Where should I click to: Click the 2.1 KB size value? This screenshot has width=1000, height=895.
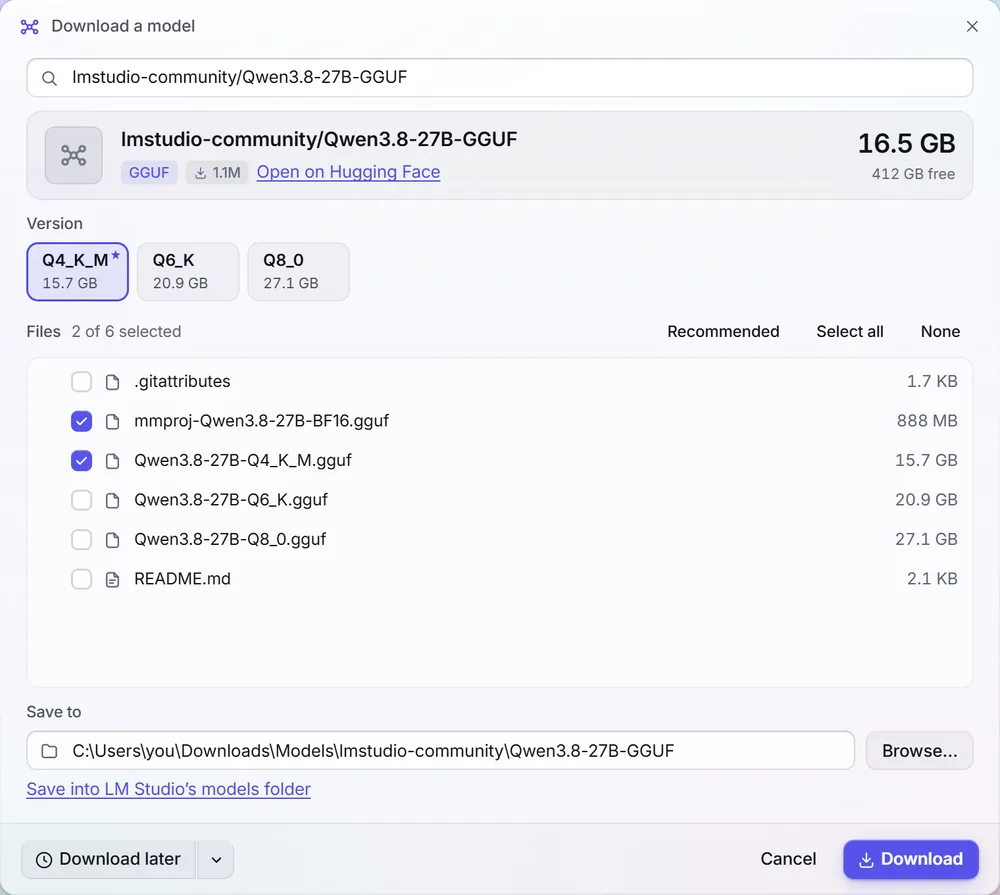click(x=932, y=579)
